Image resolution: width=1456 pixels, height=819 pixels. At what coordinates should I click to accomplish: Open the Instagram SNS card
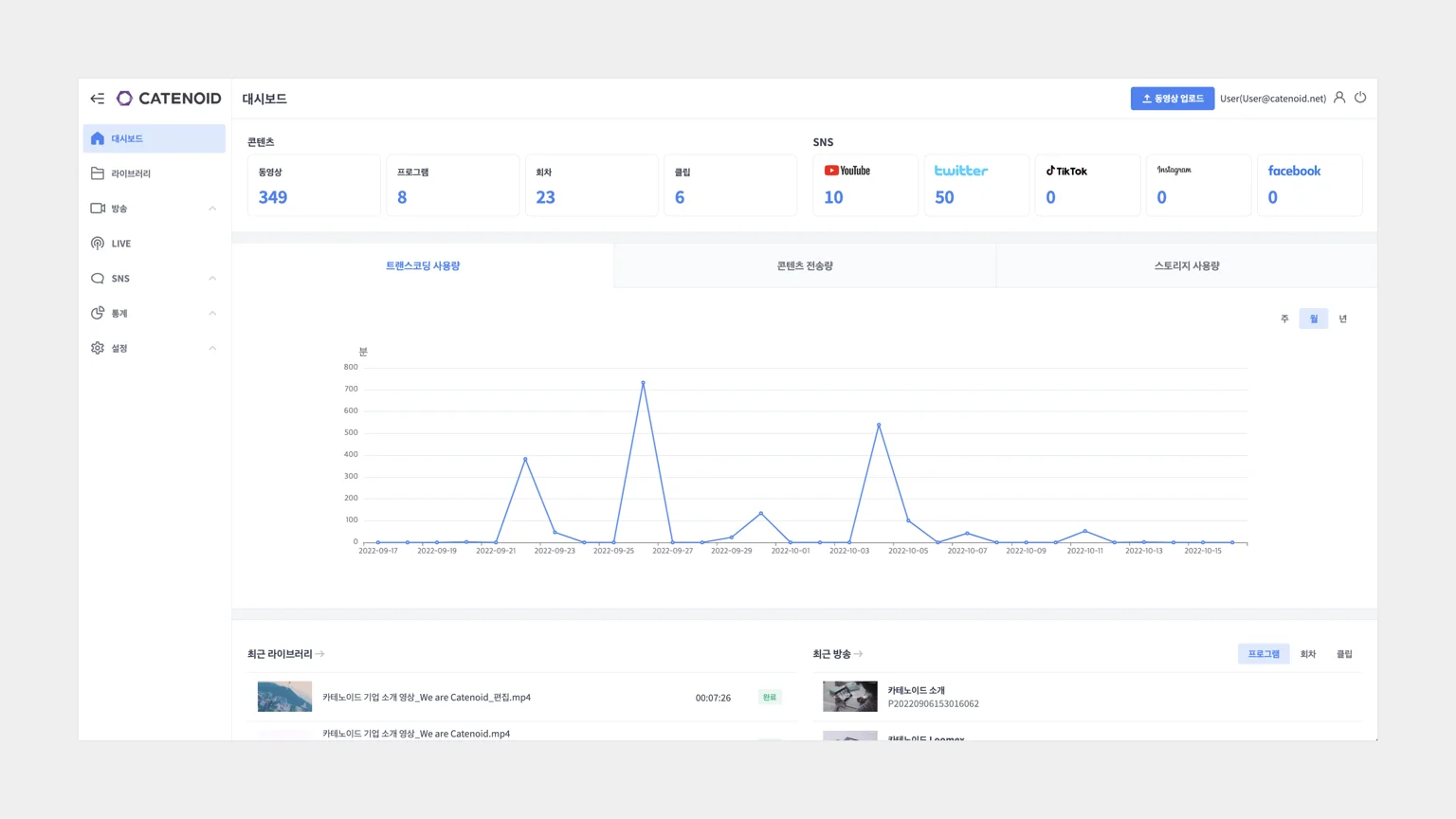1197,185
